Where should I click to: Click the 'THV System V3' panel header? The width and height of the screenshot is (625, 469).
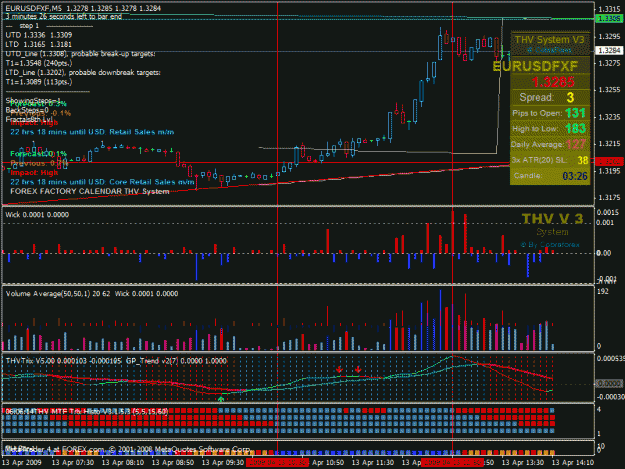tap(550, 40)
